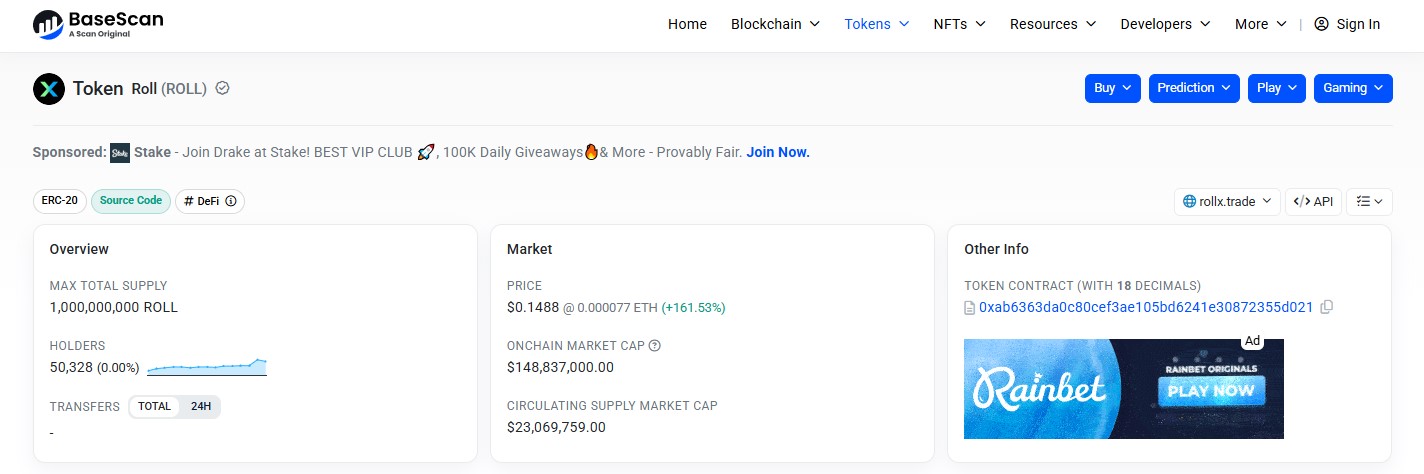Follow the Join Now sponsored link
The height and width of the screenshot is (474, 1424).
(x=778, y=152)
